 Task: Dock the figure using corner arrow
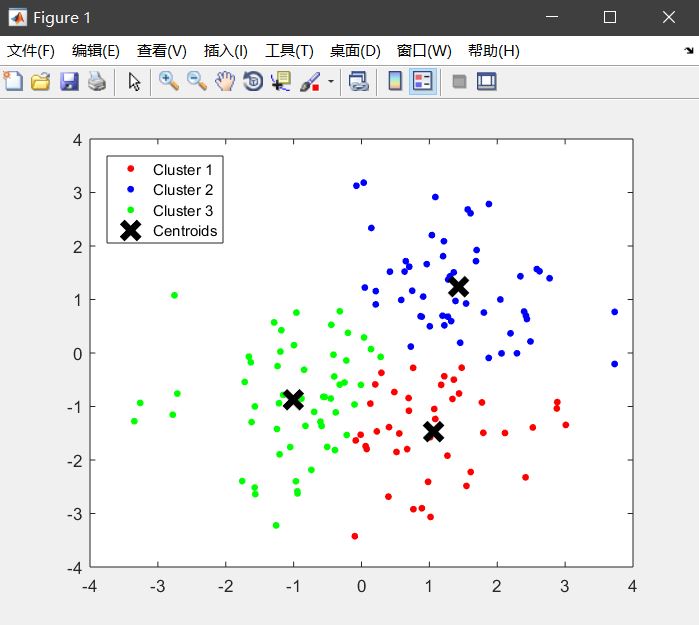pos(689,51)
